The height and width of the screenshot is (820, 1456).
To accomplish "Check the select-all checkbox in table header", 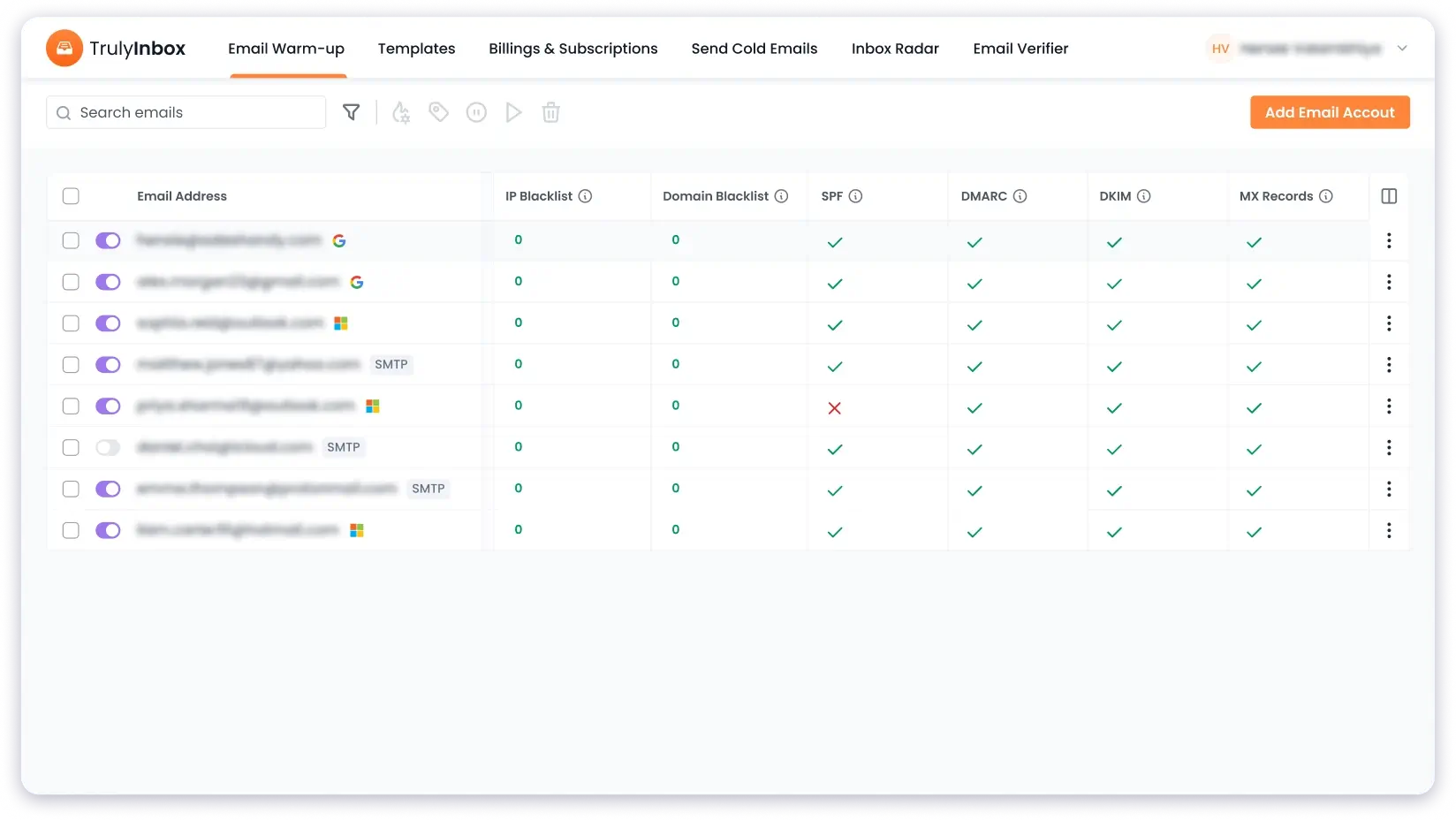I will 71,196.
